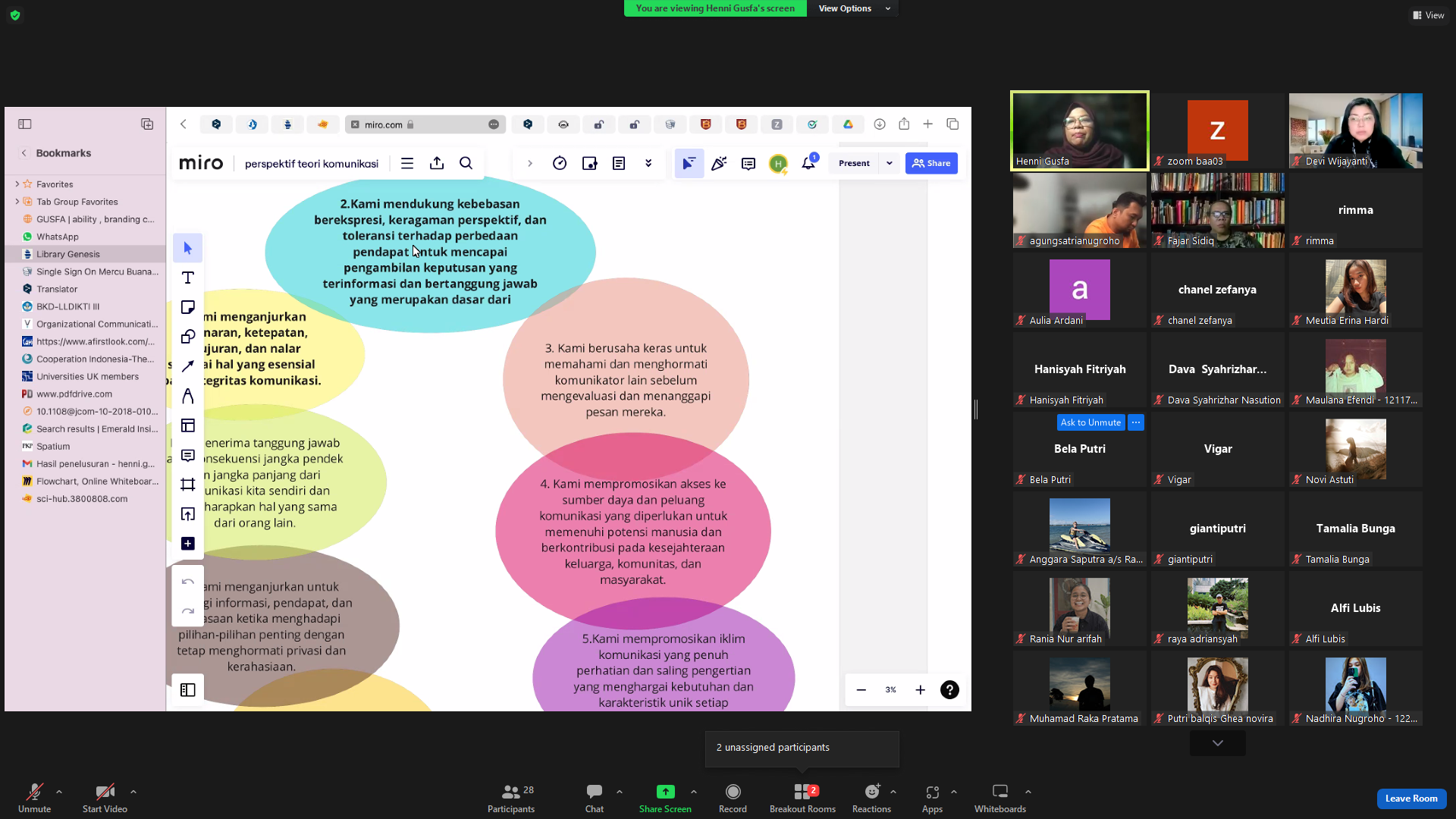Open the Zoom Chat panel
The image size is (1456, 819).
[x=595, y=799]
